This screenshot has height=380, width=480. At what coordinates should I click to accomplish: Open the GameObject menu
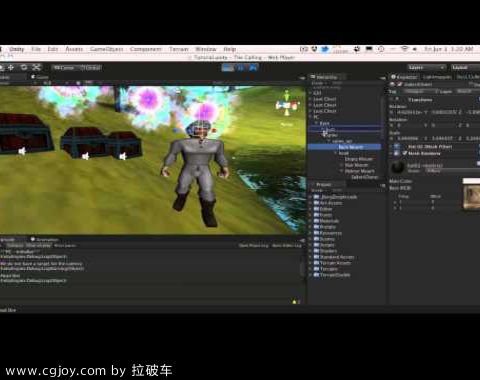pos(107,49)
